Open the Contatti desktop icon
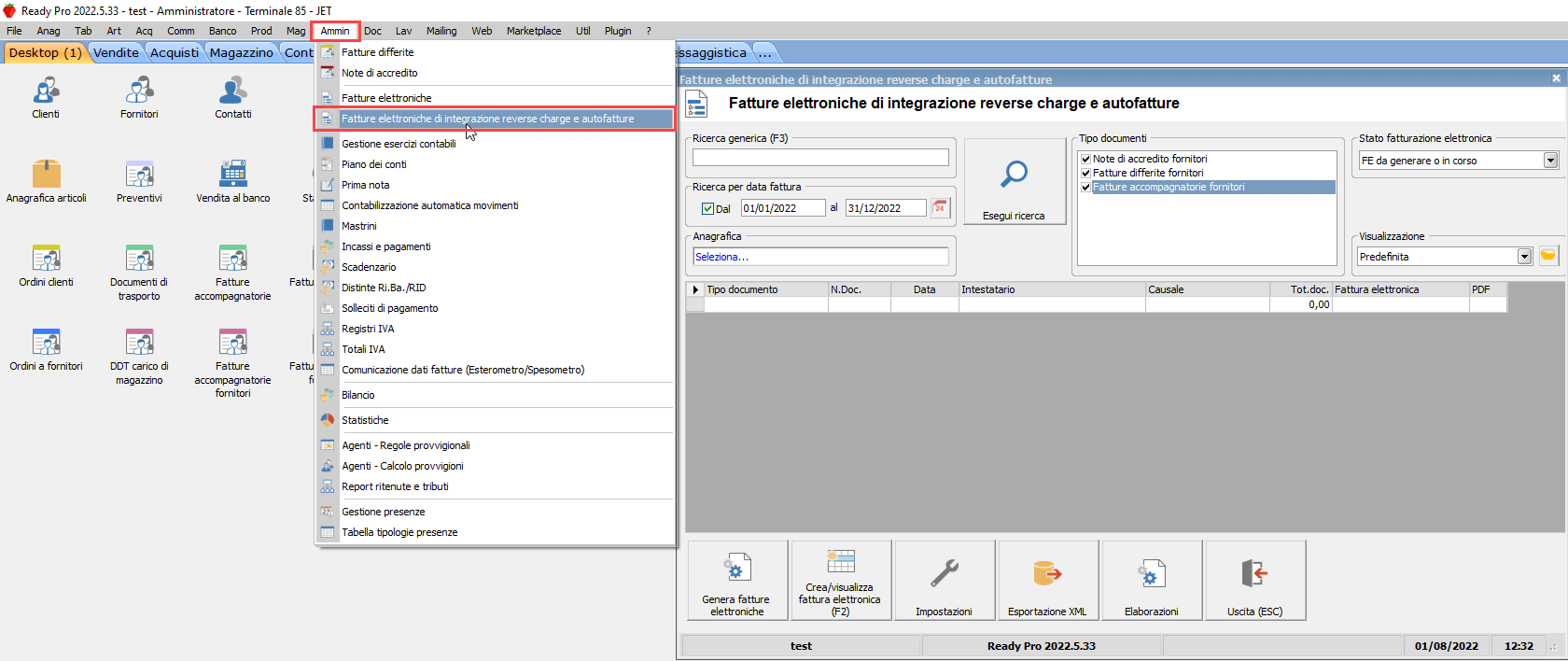The height and width of the screenshot is (661, 1568). point(233,97)
